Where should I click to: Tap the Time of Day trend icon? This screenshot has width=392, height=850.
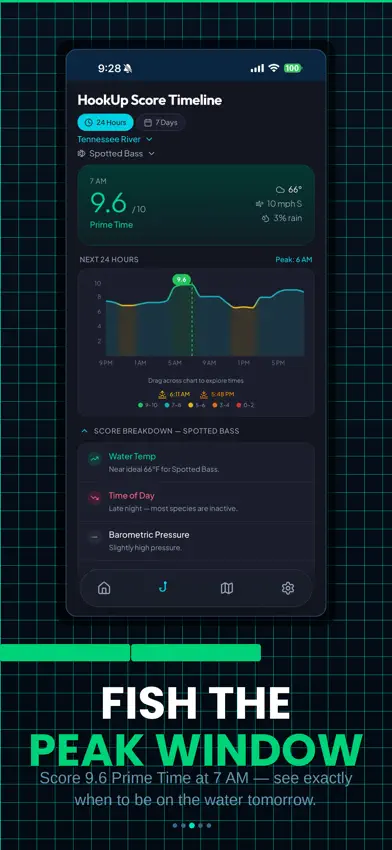point(95,498)
